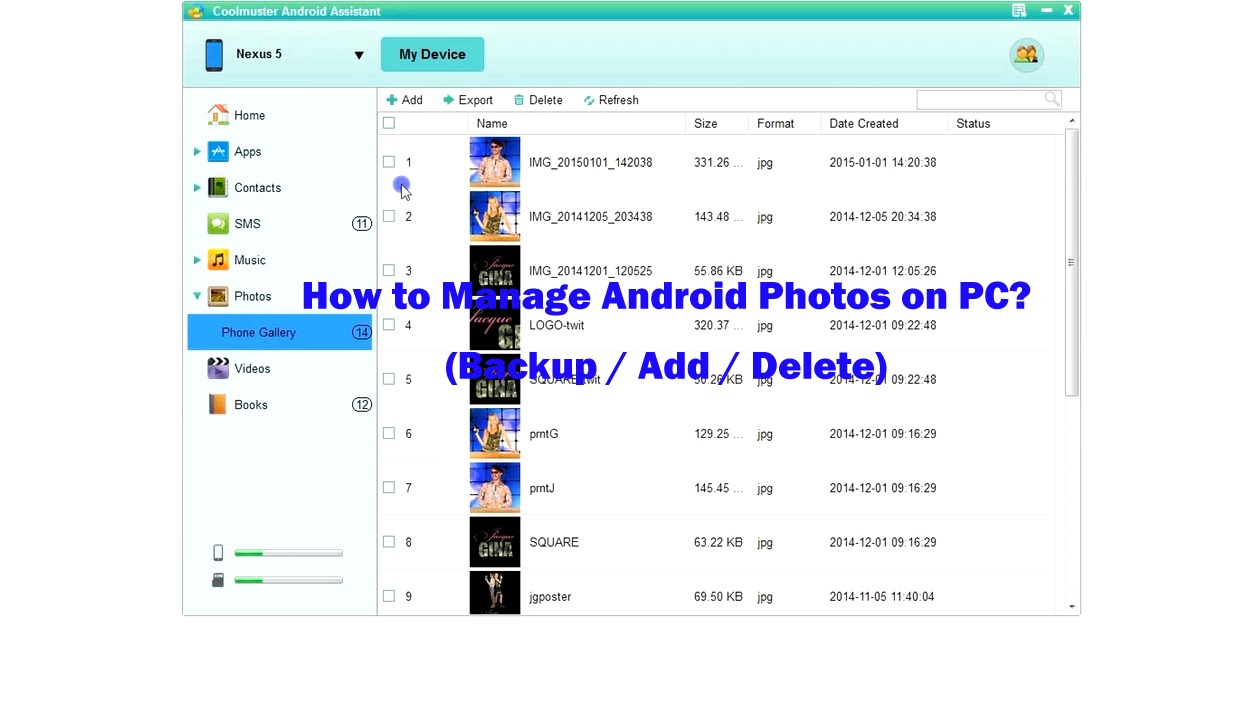Toggle the select-all checkbox in header
The width and height of the screenshot is (1257, 720).
click(x=389, y=123)
